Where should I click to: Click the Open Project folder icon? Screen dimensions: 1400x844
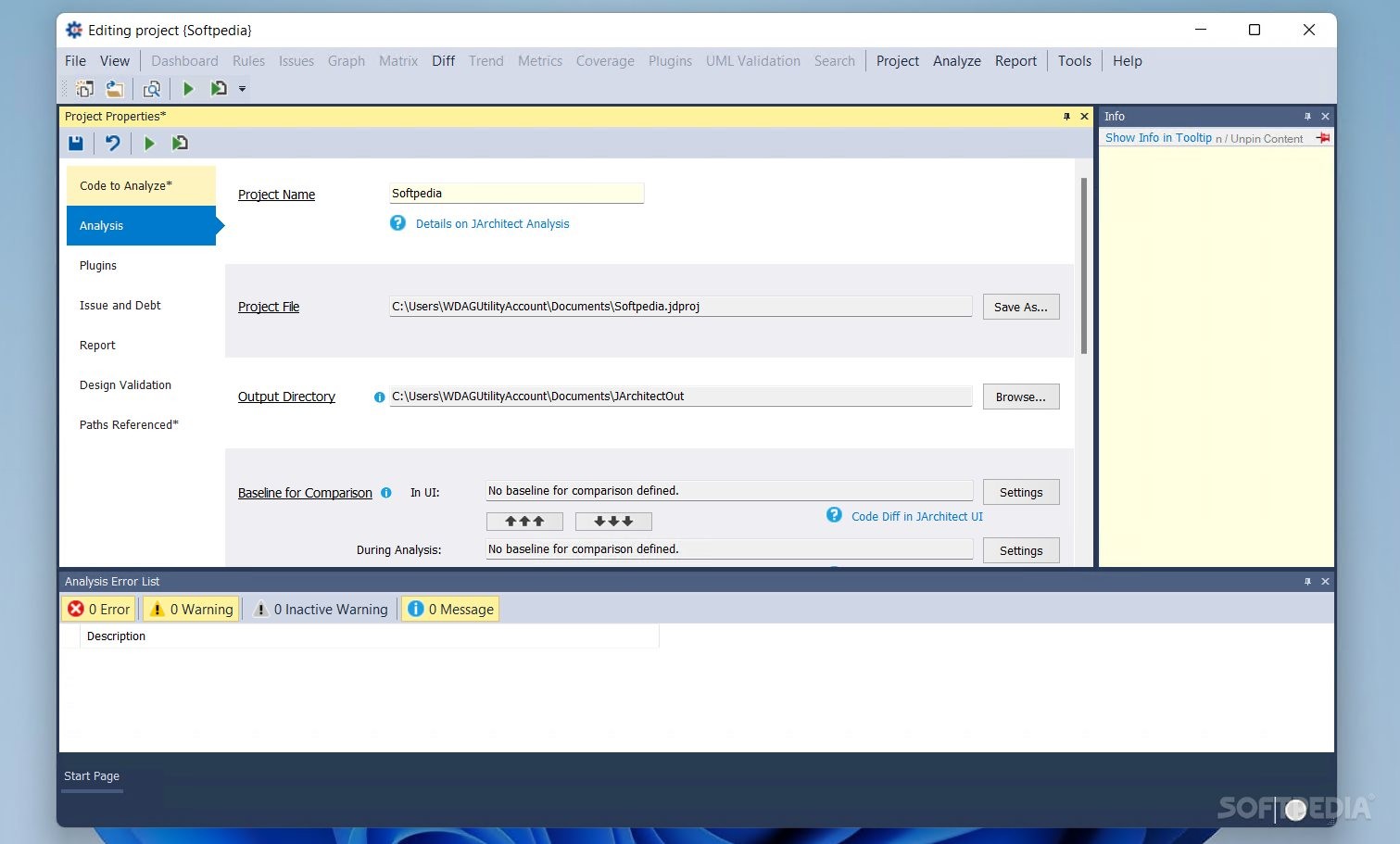[114, 89]
